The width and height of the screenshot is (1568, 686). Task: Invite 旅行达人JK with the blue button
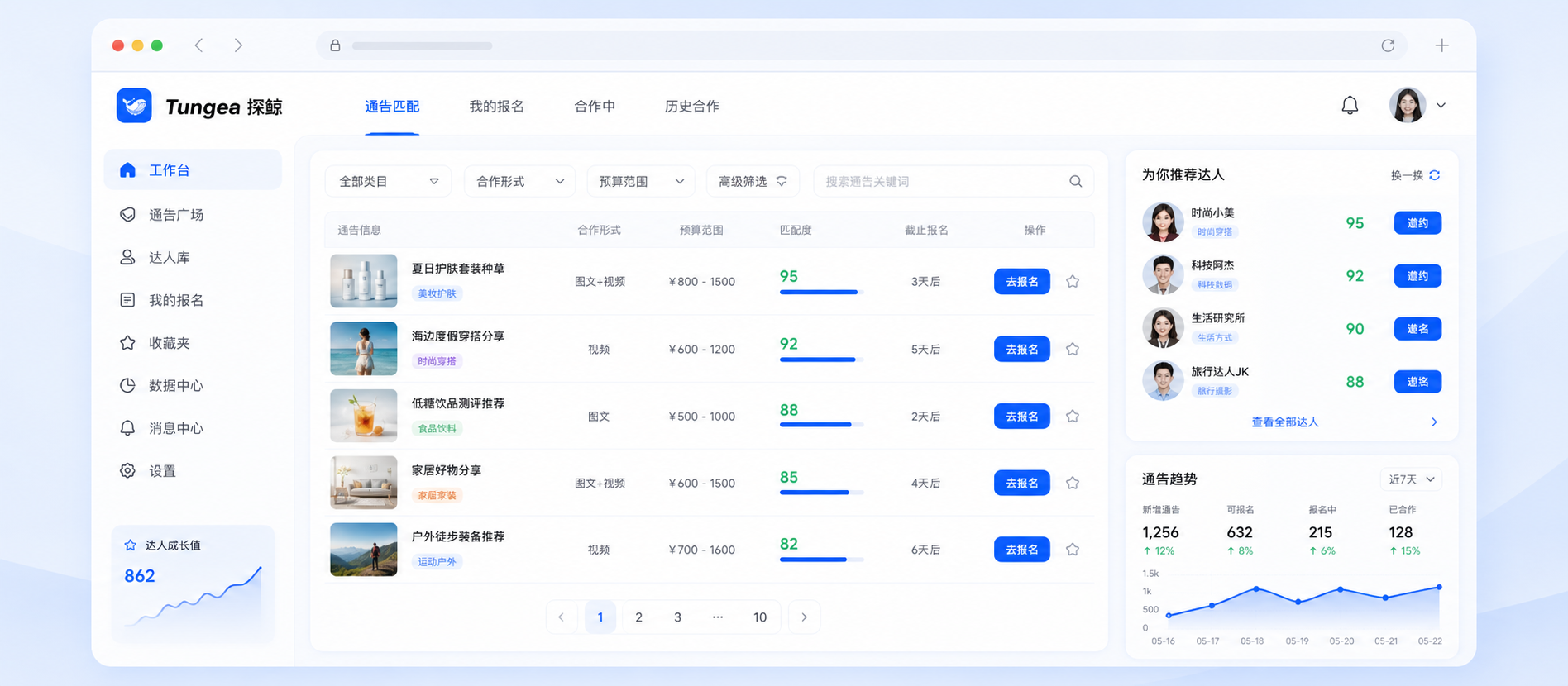pos(1417,381)
